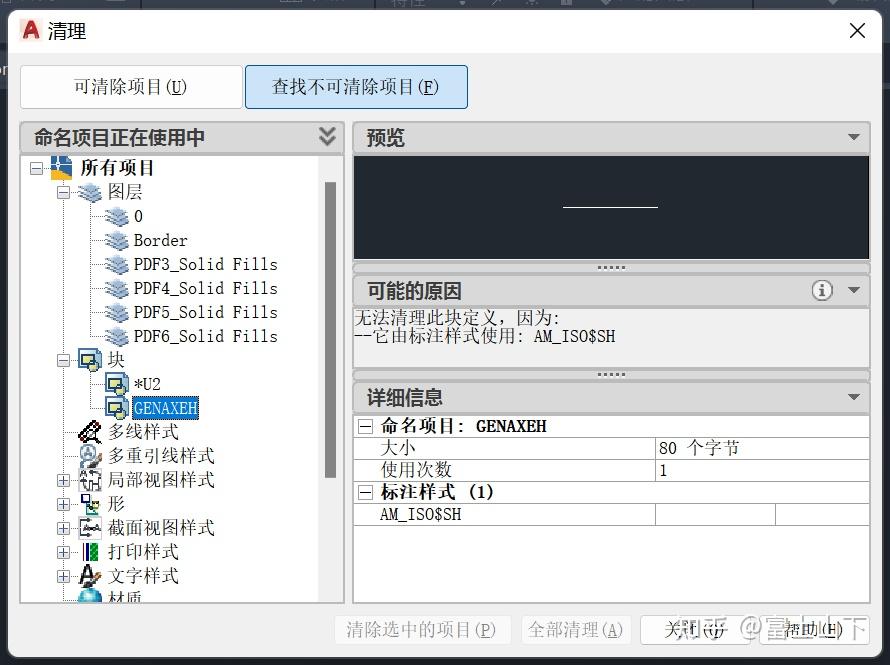Click the 打印样式 plot style icon

89,552
